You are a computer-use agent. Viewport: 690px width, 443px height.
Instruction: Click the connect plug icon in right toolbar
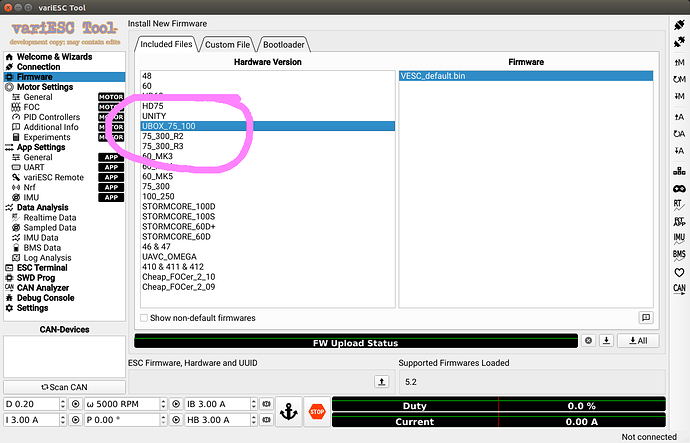coord(679,25)
